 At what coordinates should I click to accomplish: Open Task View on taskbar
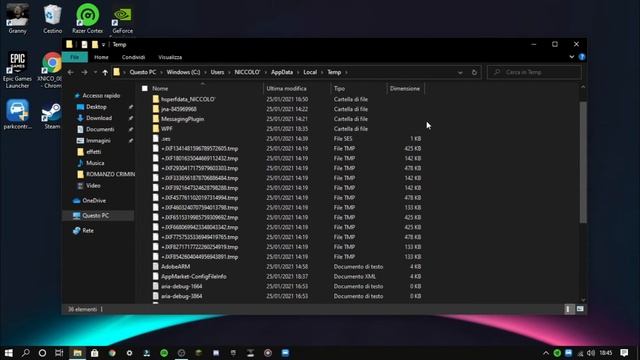click(x=59, y=353)
